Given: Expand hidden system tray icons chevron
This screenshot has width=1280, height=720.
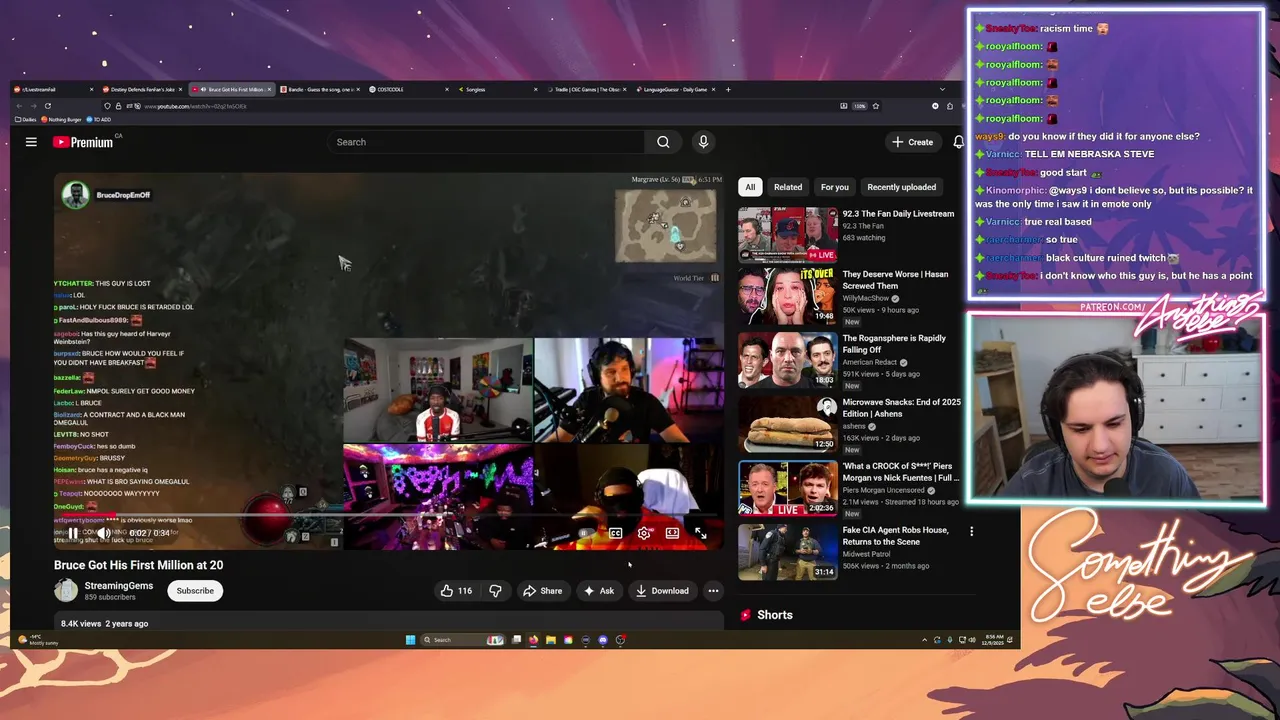Looking at the screenshot, I should pos(924,640).
